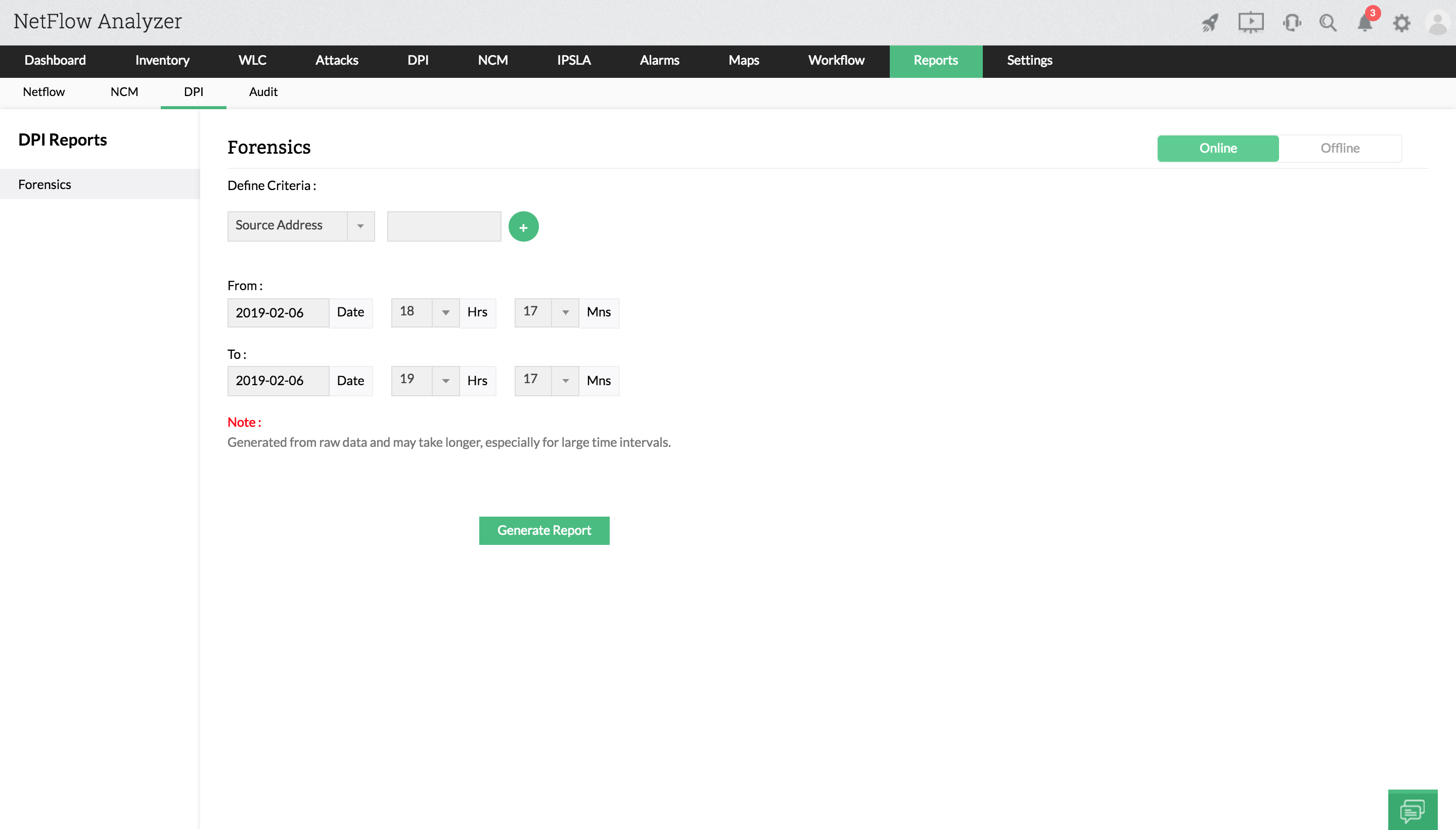Open the alarms bell notifications
This screenshot has width=1456, height=830.
click(x=1365, y=23)
